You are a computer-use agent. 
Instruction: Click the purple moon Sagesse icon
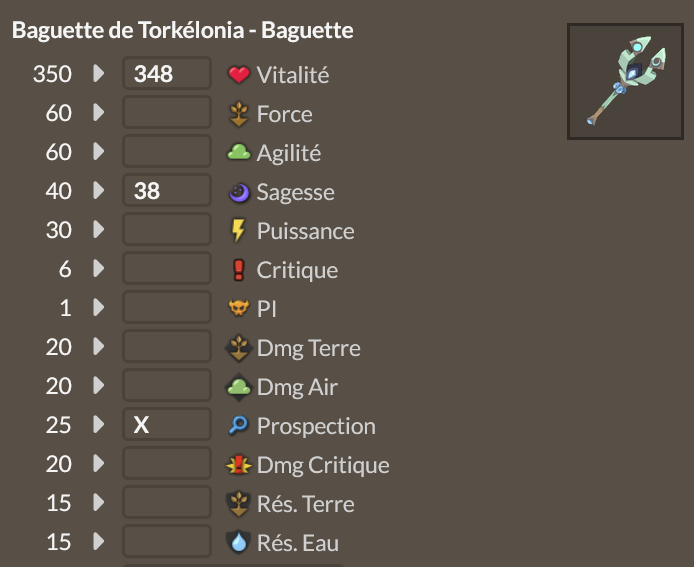[x=238, y=192]
